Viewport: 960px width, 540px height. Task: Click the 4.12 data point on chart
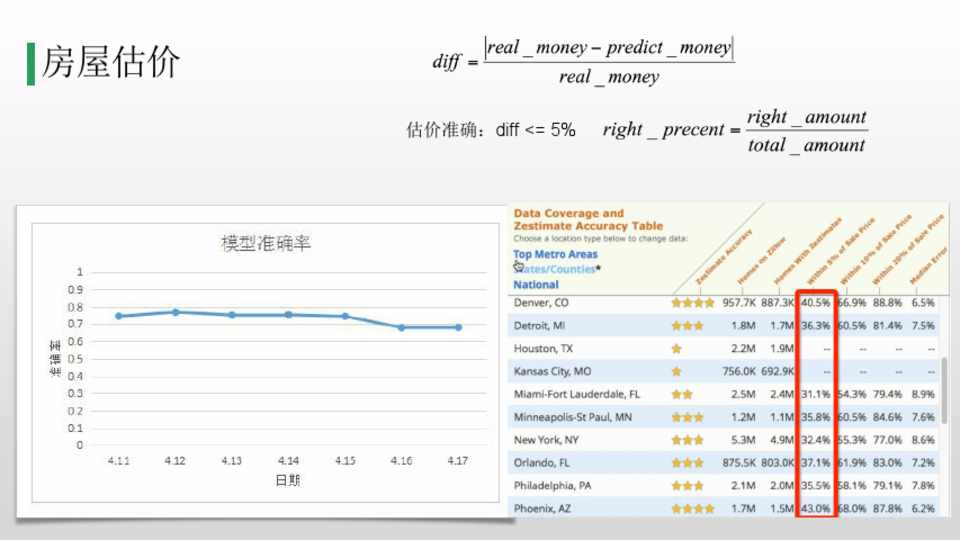pos(175,312)
